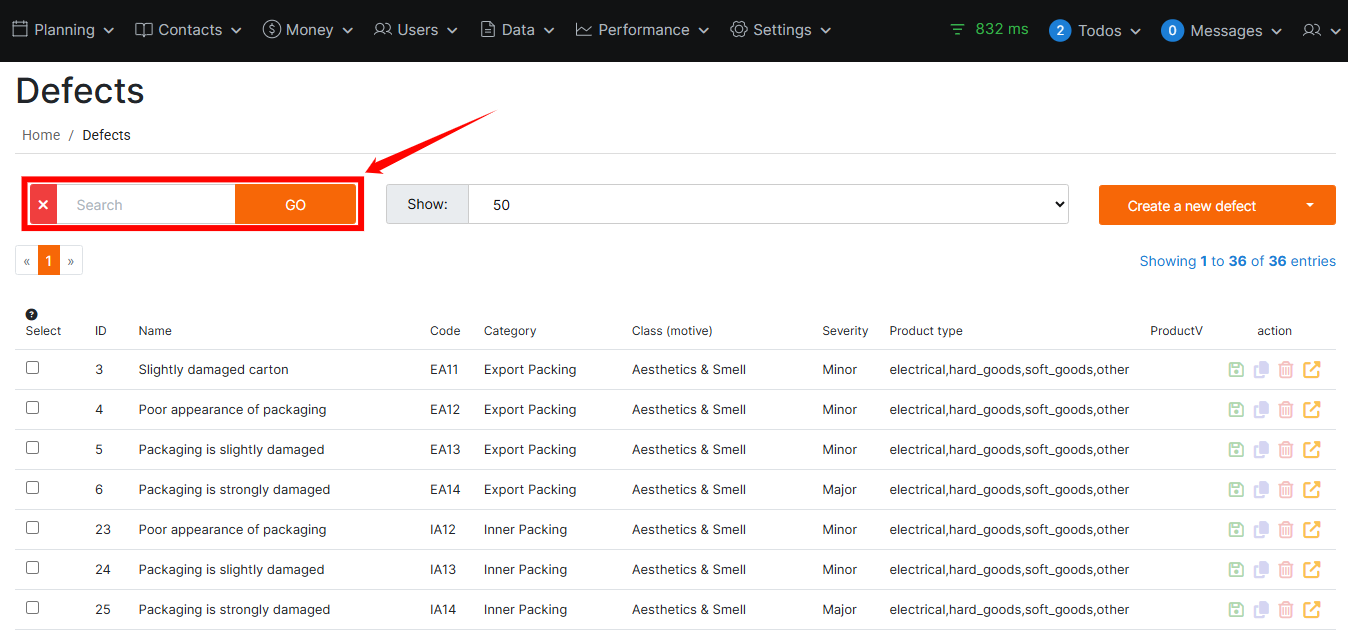The image size is (1348, 630).
Task: Tick the checkbox for Slightly damaged carton
Action: (x=33, y=368)
